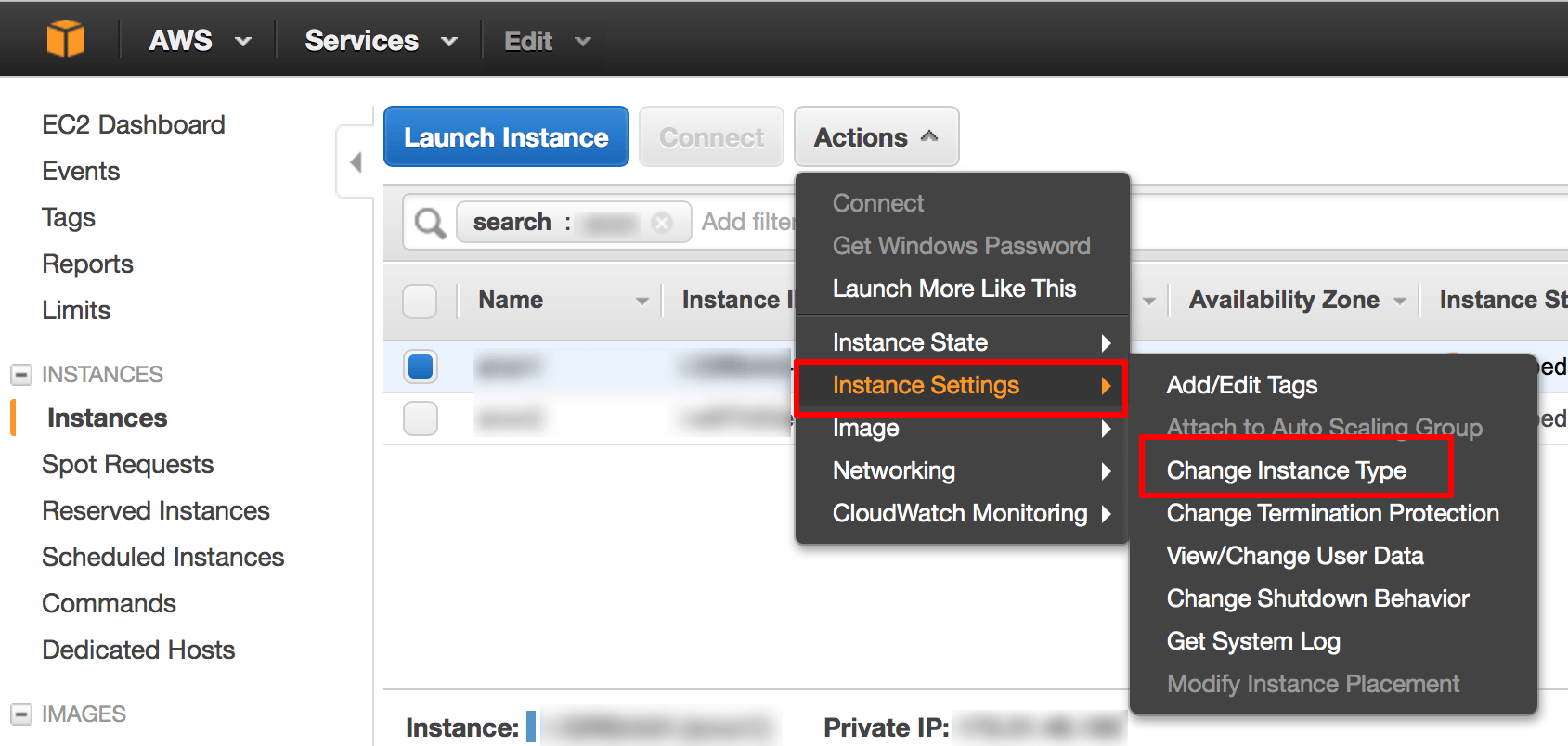Collapse the left navigation pane arrow
This screenshot has width=1568, height=746.
pos(356,162)
